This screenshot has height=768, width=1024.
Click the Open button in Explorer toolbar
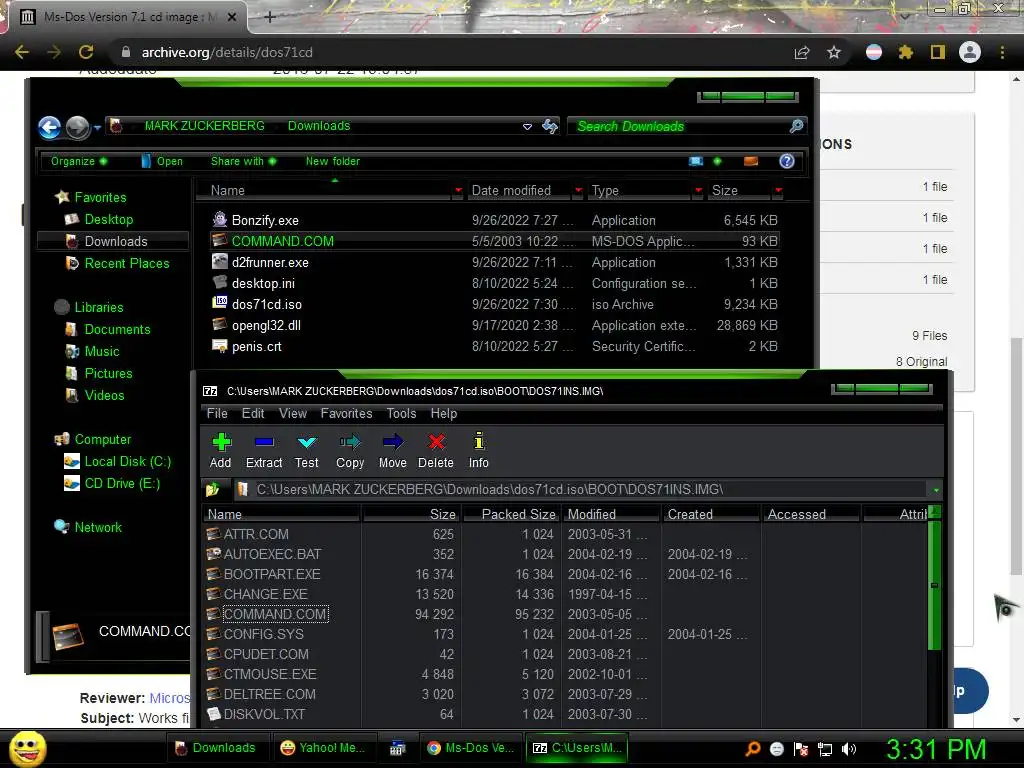[x=162, y=161]
